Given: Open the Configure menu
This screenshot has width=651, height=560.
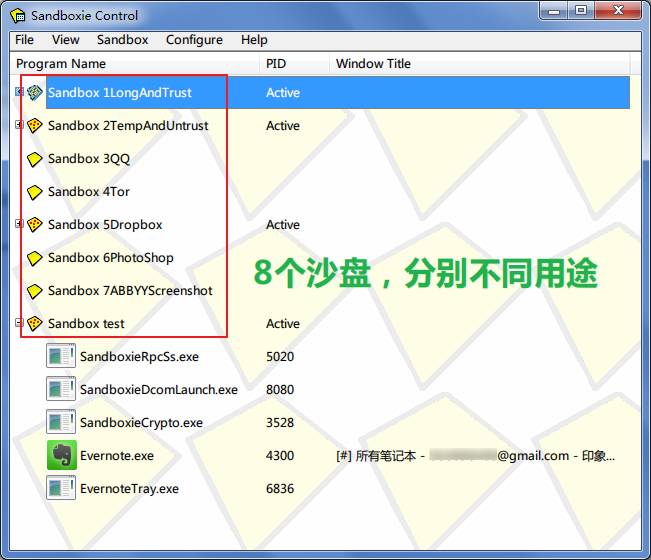Looking at the screenshot, I should 194,40.
